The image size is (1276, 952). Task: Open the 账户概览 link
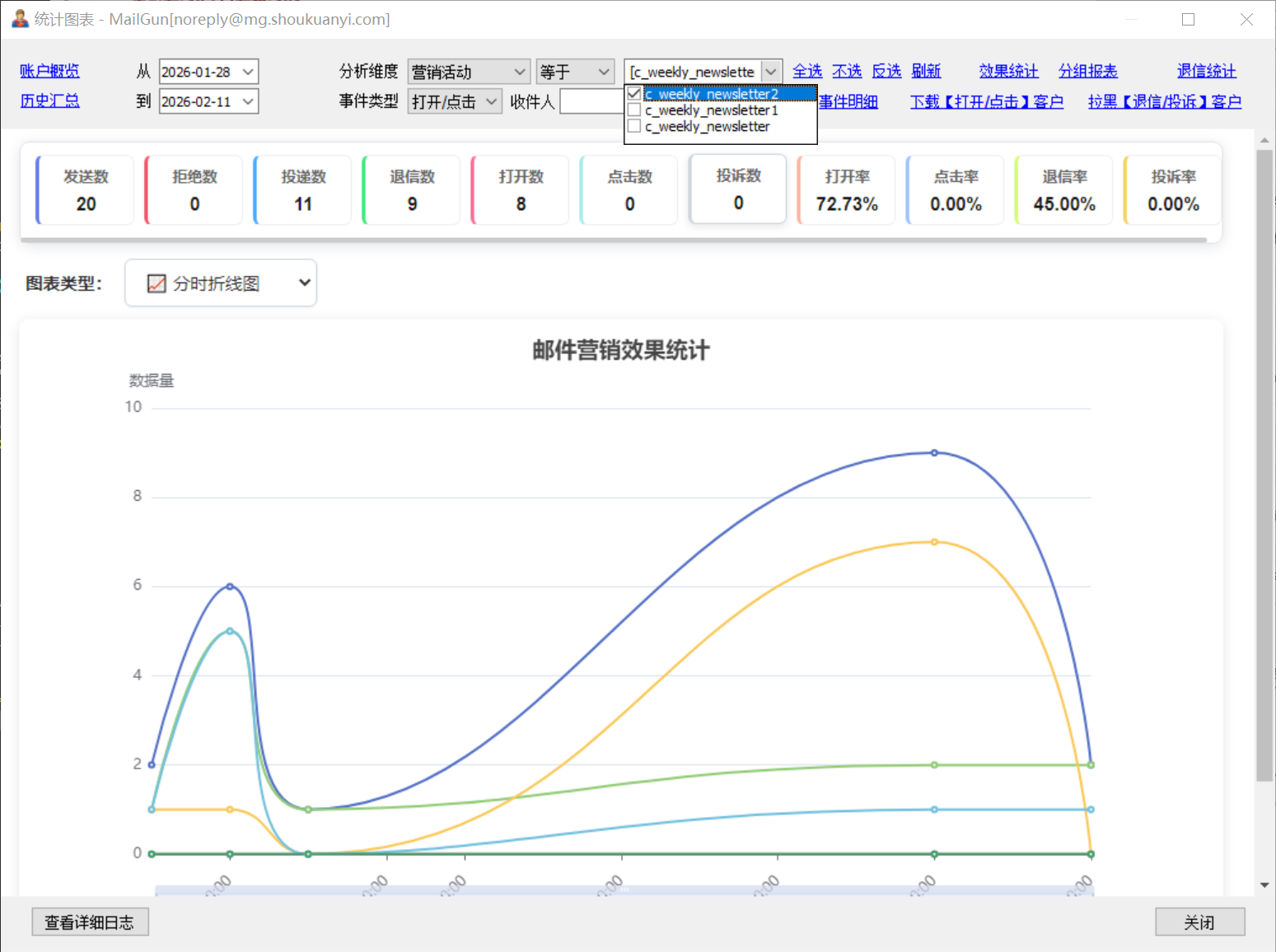tap(49, 72)
